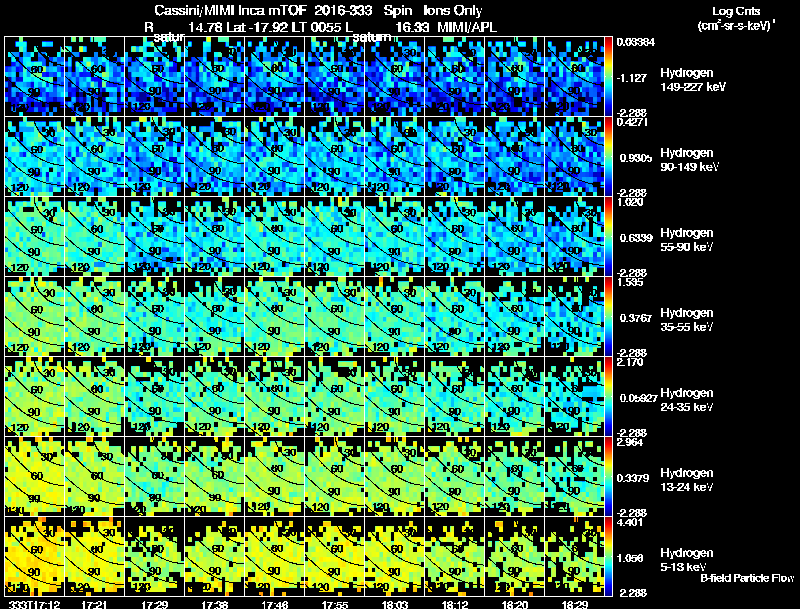The width and height of the screenshot is (800, 609).
Task: Open the Hydrogen 13-24 keV panel at 17:55
Action: 335,476
